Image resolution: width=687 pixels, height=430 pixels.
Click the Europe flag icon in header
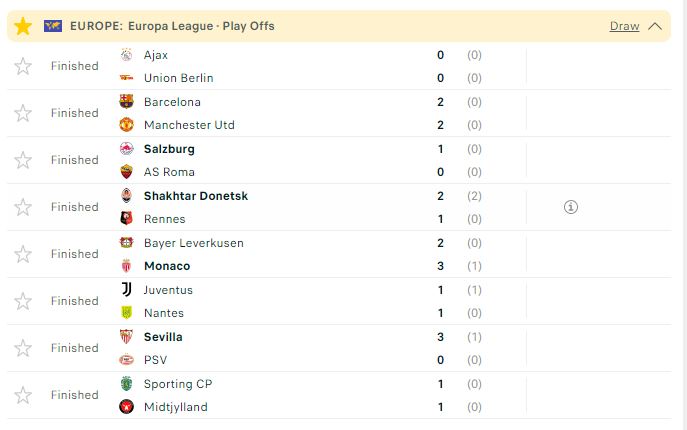(x=53, y=26)
